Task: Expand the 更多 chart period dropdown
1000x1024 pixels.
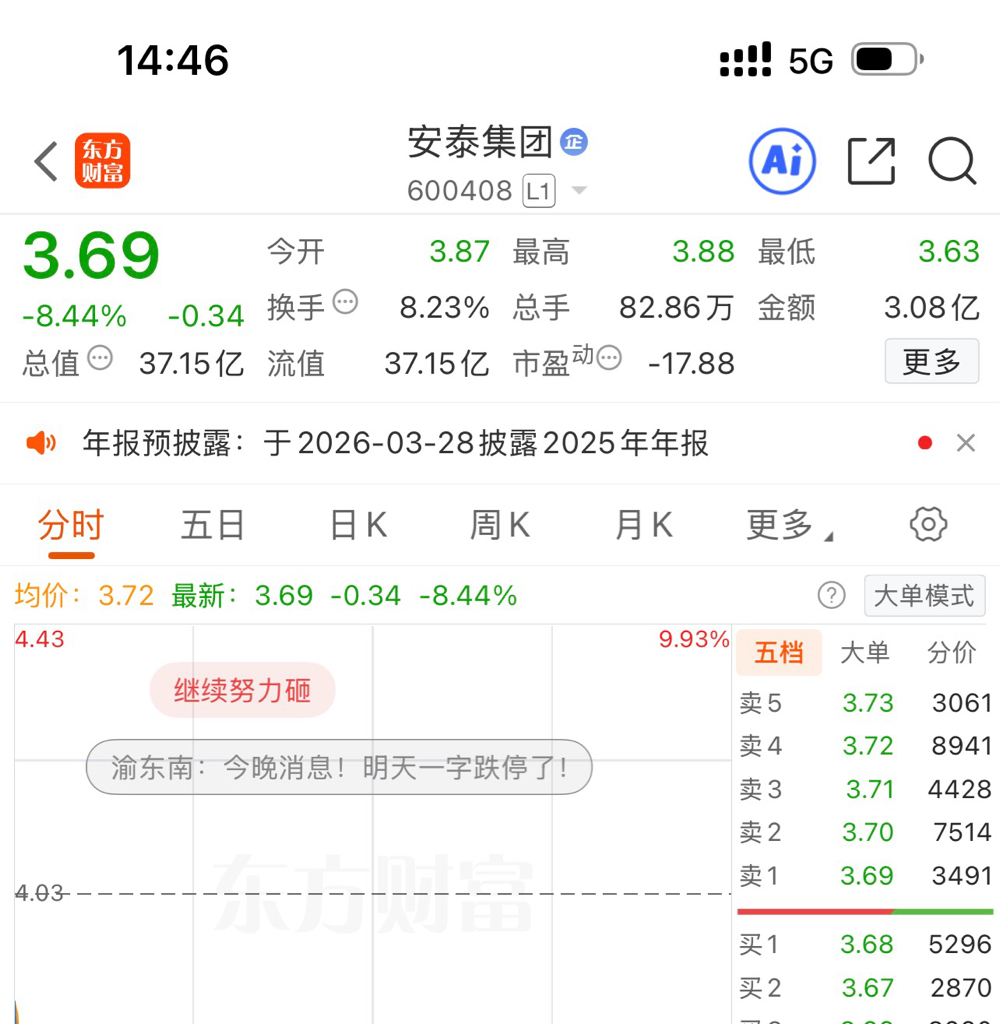Action: tap(789, 525)
